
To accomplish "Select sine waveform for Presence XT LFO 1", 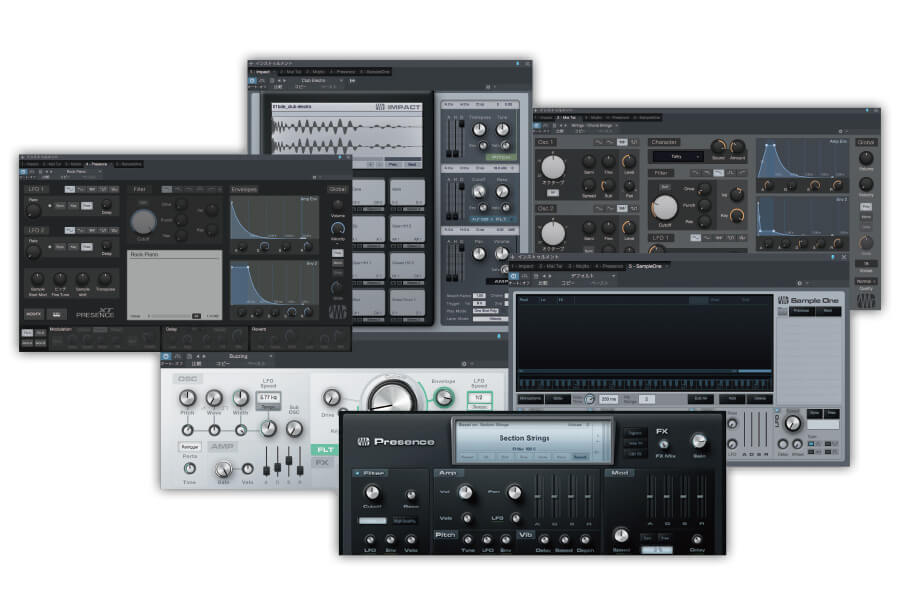I will pos(69,189).
